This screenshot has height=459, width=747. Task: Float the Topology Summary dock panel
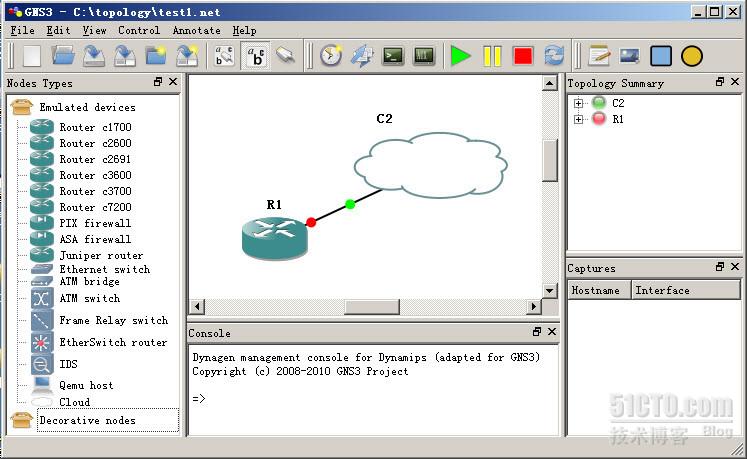point(720,82)
